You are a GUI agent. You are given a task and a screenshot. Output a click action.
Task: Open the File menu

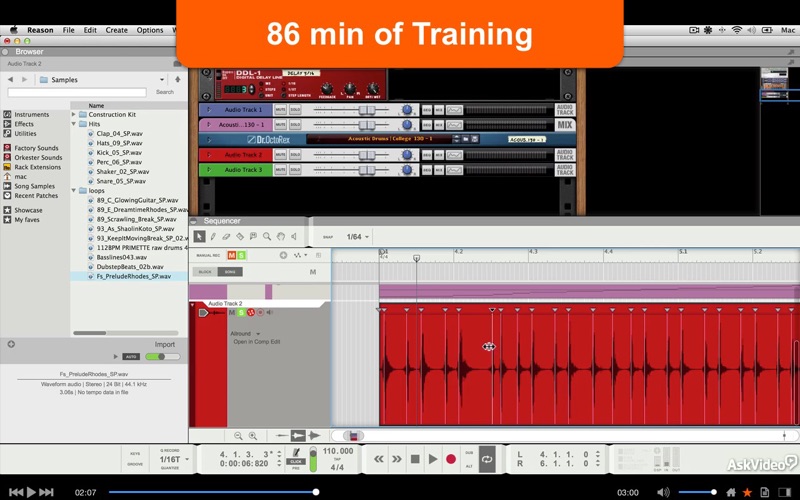68,30
